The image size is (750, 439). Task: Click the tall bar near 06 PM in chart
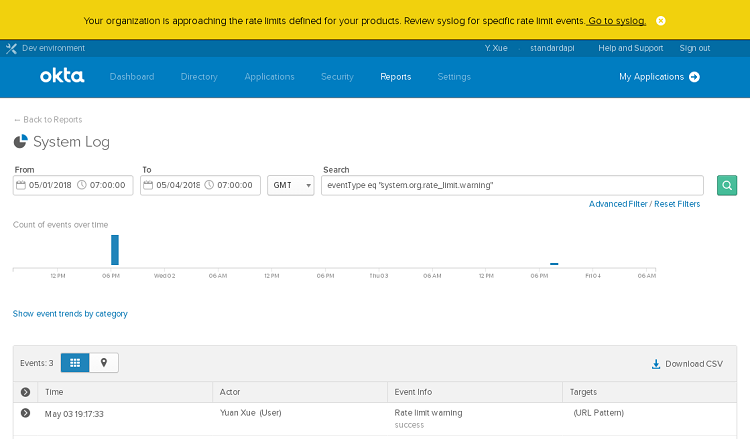[x=115, y=250]
